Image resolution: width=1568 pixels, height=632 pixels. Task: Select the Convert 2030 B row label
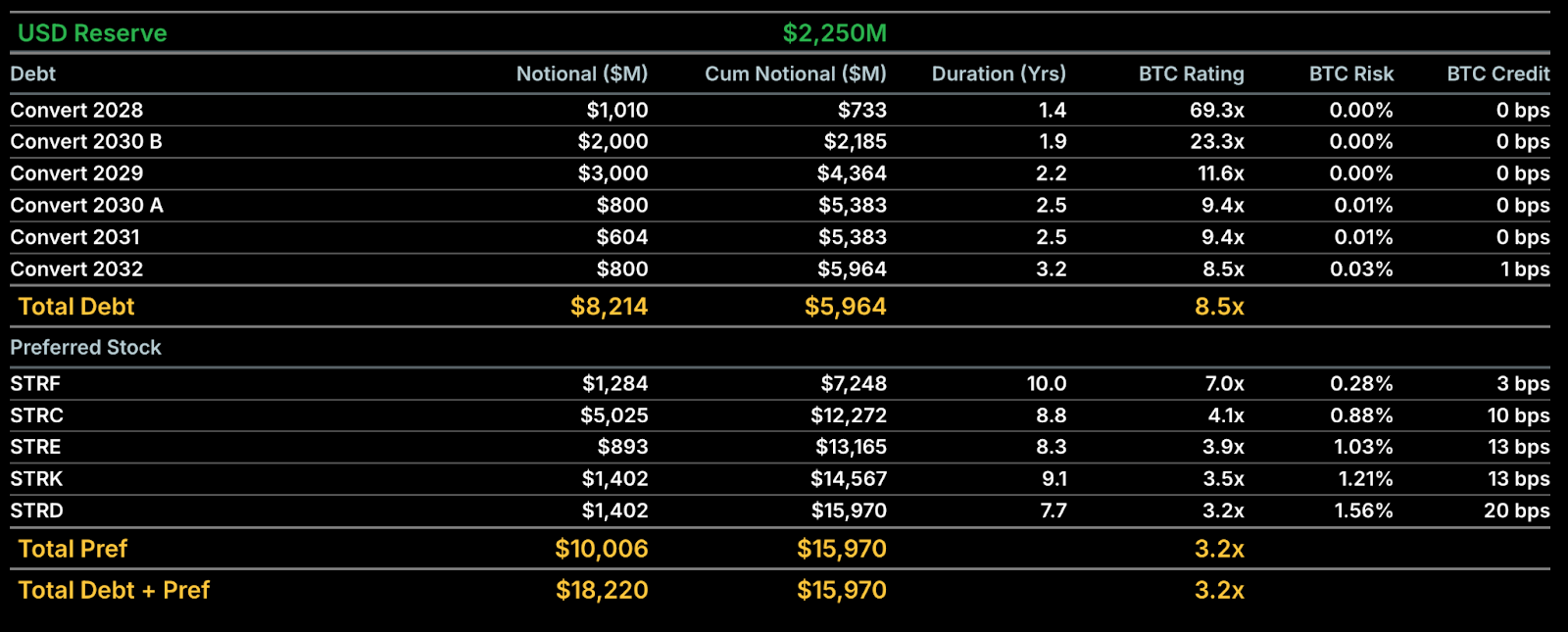pos(86,141)
